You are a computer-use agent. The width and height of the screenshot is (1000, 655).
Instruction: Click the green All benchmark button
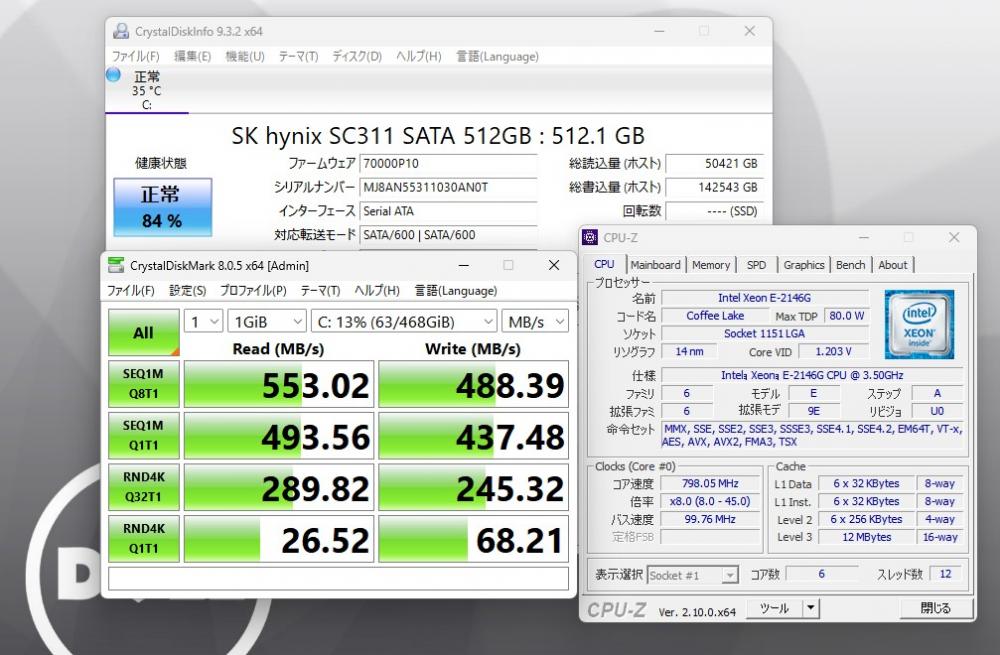click(x=143, y=332)
